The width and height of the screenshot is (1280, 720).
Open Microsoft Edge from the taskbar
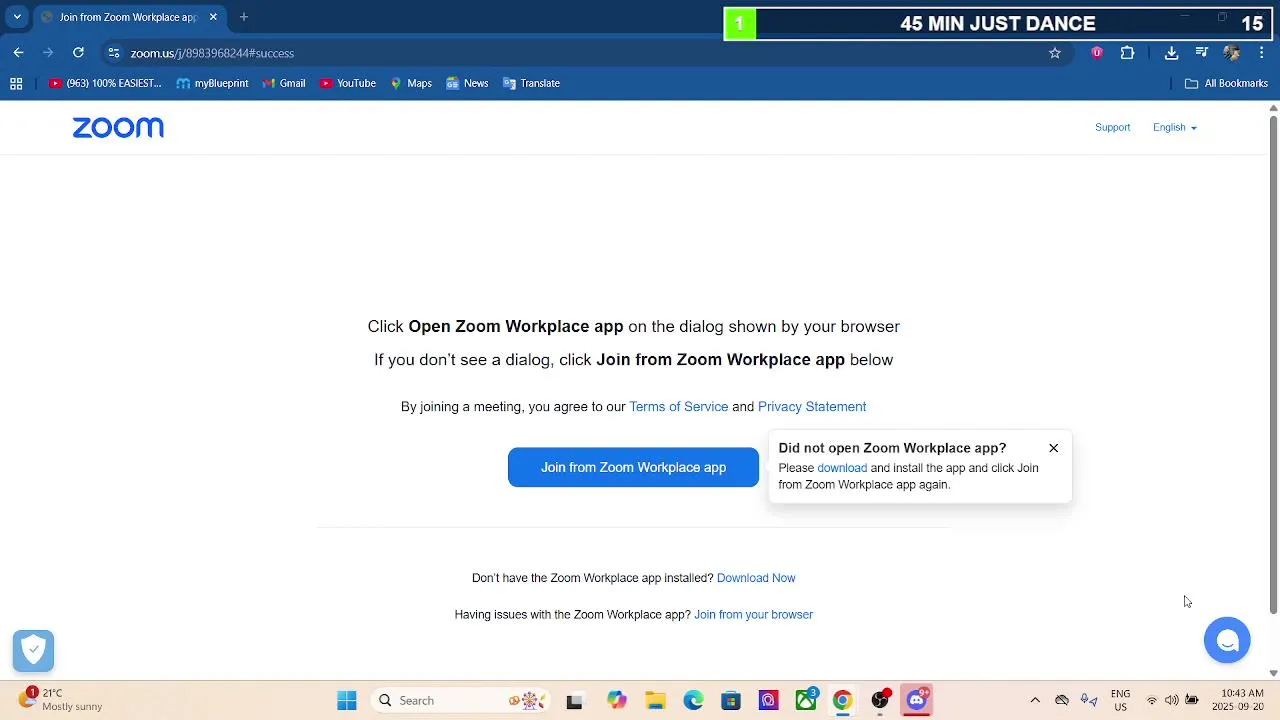click(693, 700)
